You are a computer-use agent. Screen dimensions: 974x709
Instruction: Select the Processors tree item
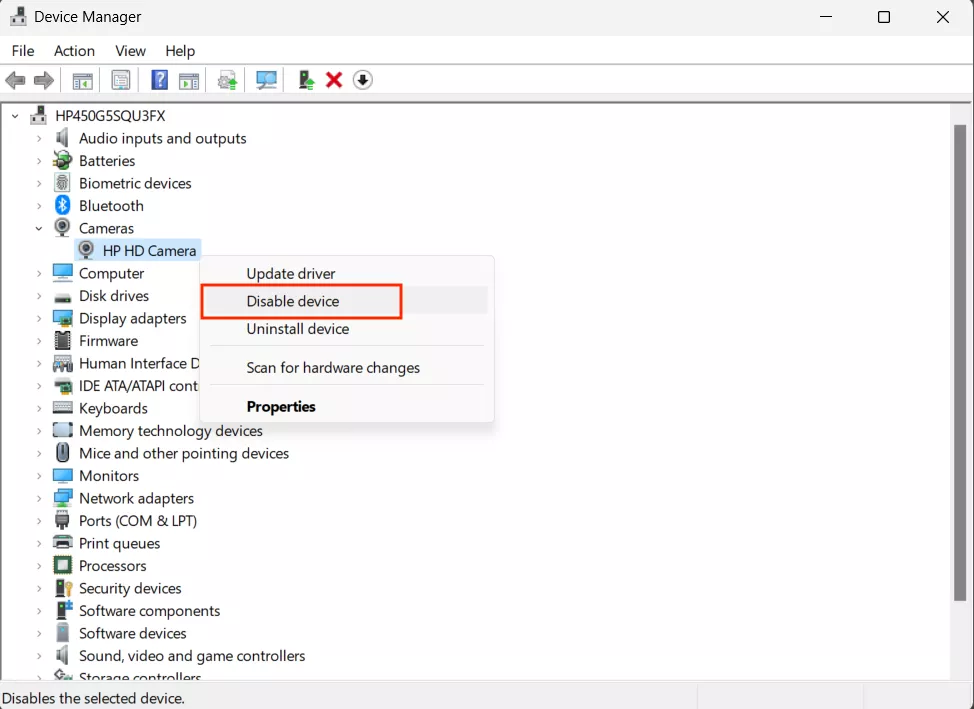click(112, 565)
